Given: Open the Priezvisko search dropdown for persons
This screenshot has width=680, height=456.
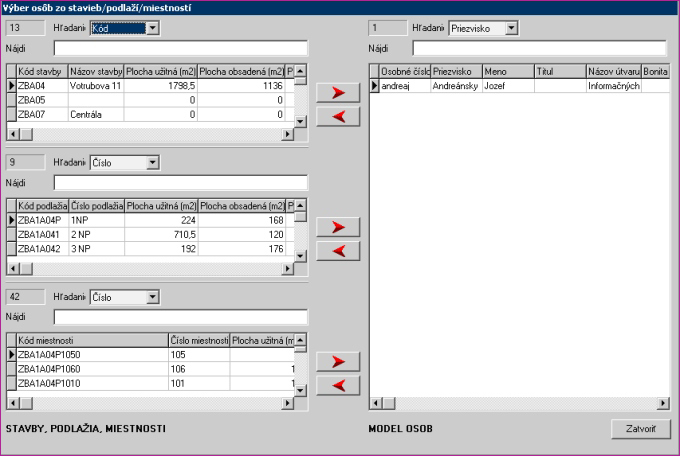Looking at the screenshot, I should coord(511,28).
